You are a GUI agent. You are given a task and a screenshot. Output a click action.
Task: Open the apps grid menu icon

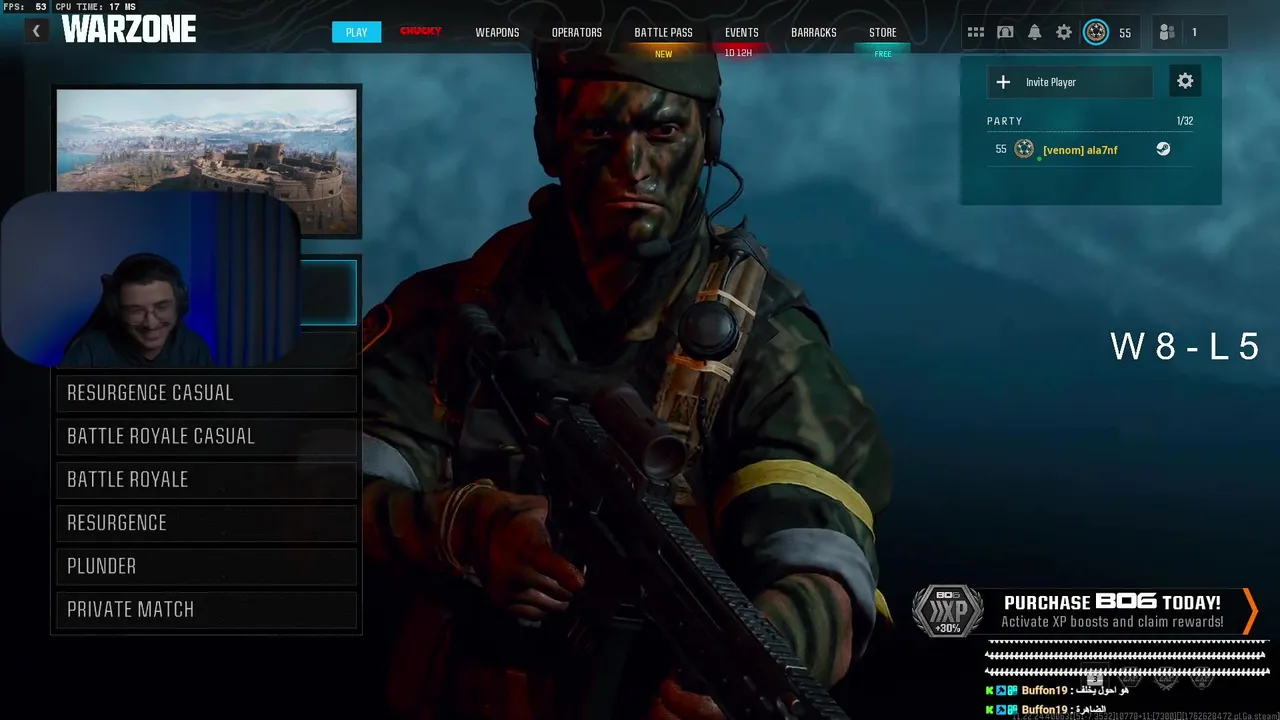click(976, 32)
